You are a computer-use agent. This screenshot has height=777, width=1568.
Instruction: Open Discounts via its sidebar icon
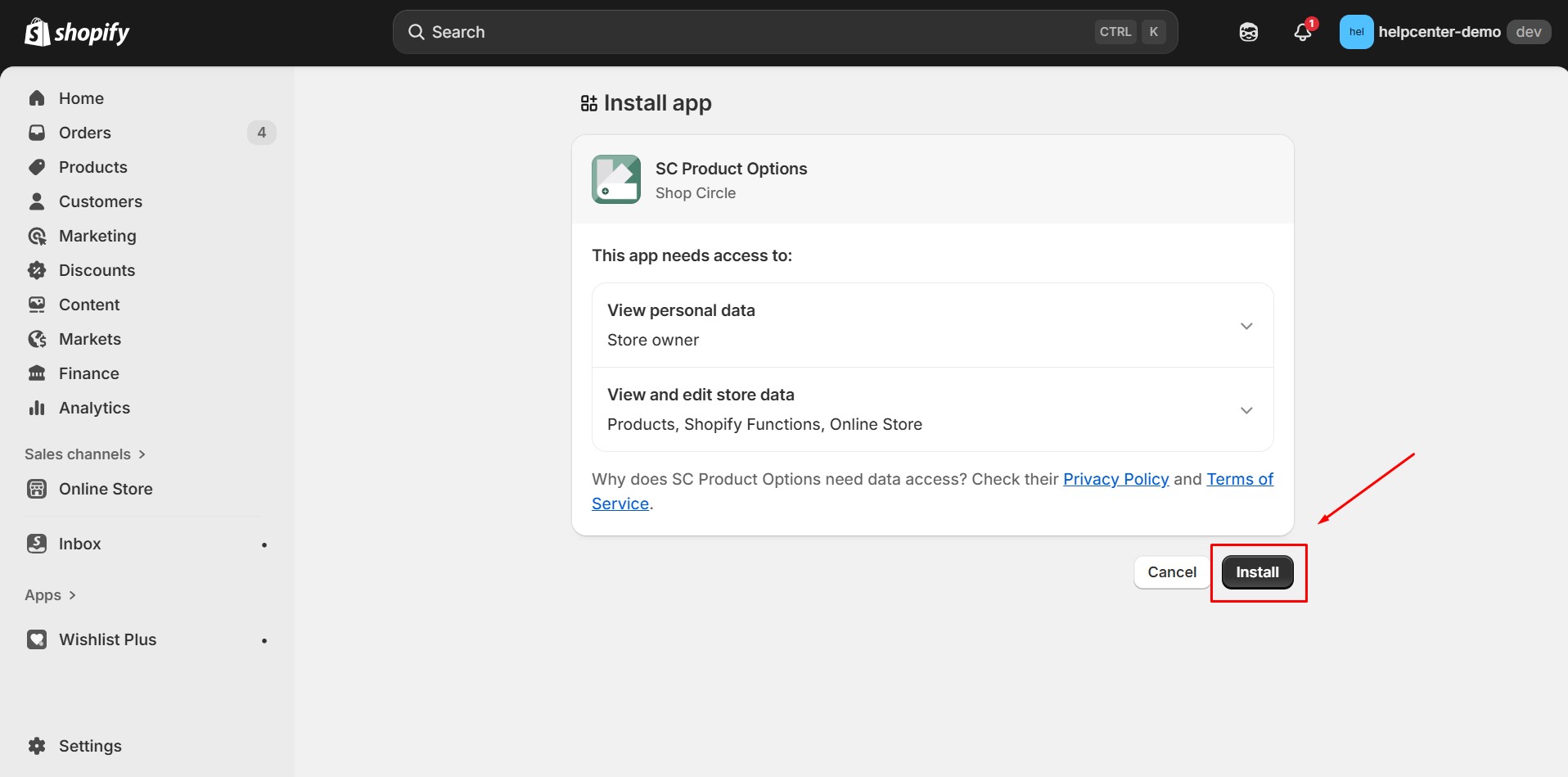coord(38,269)
